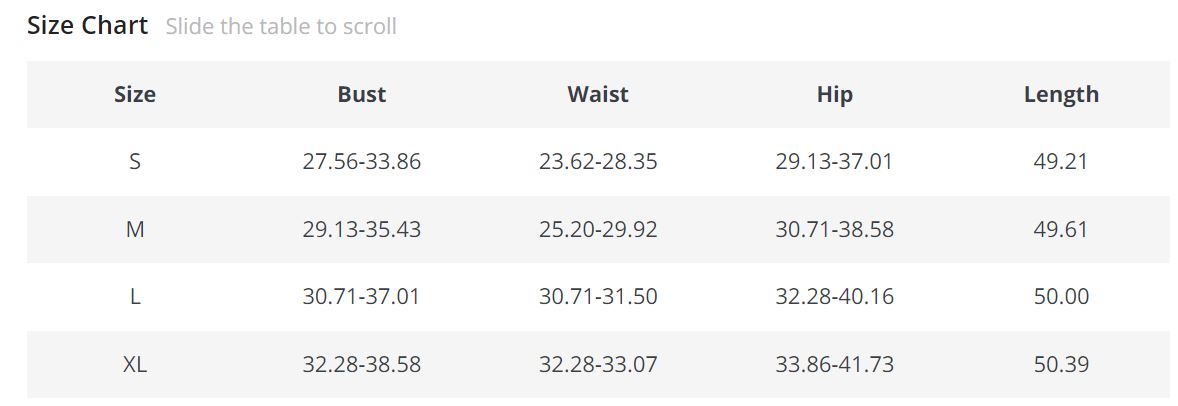Click hip value 32.28-40.16 for size L

[834, 297]
